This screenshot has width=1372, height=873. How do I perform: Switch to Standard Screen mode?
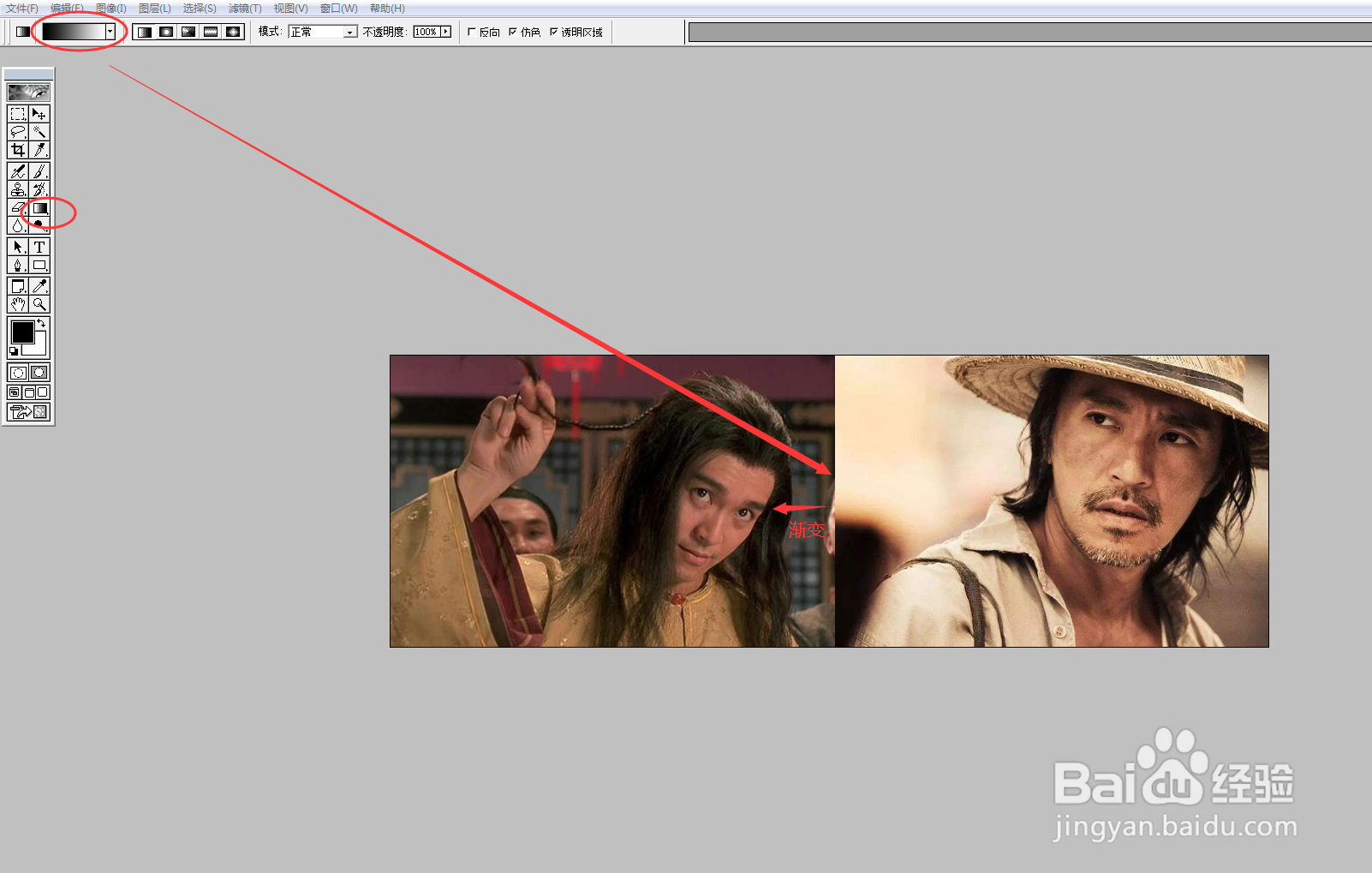click(x=14, y=392)
